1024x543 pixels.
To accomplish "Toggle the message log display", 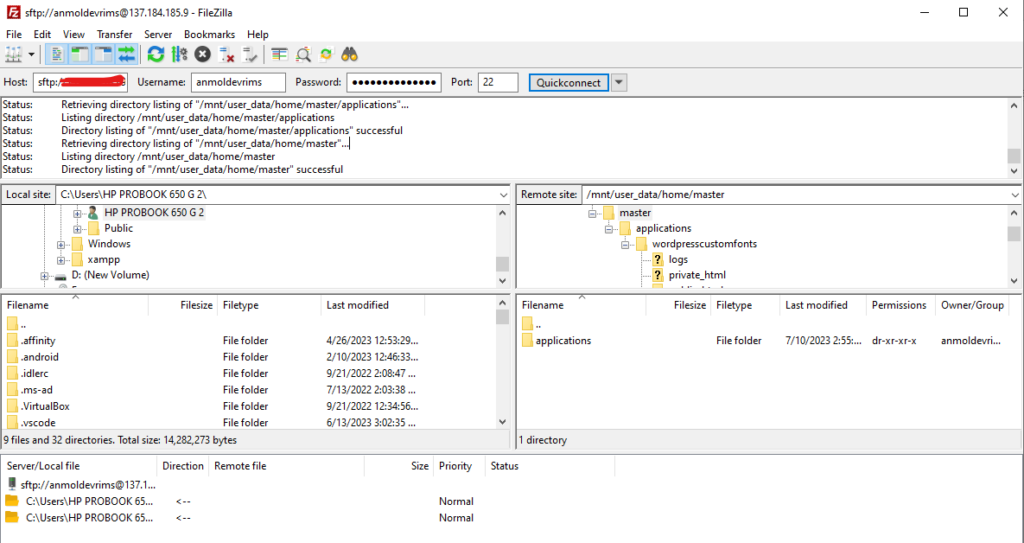I will pyautogui.click(x=57, y=55).
